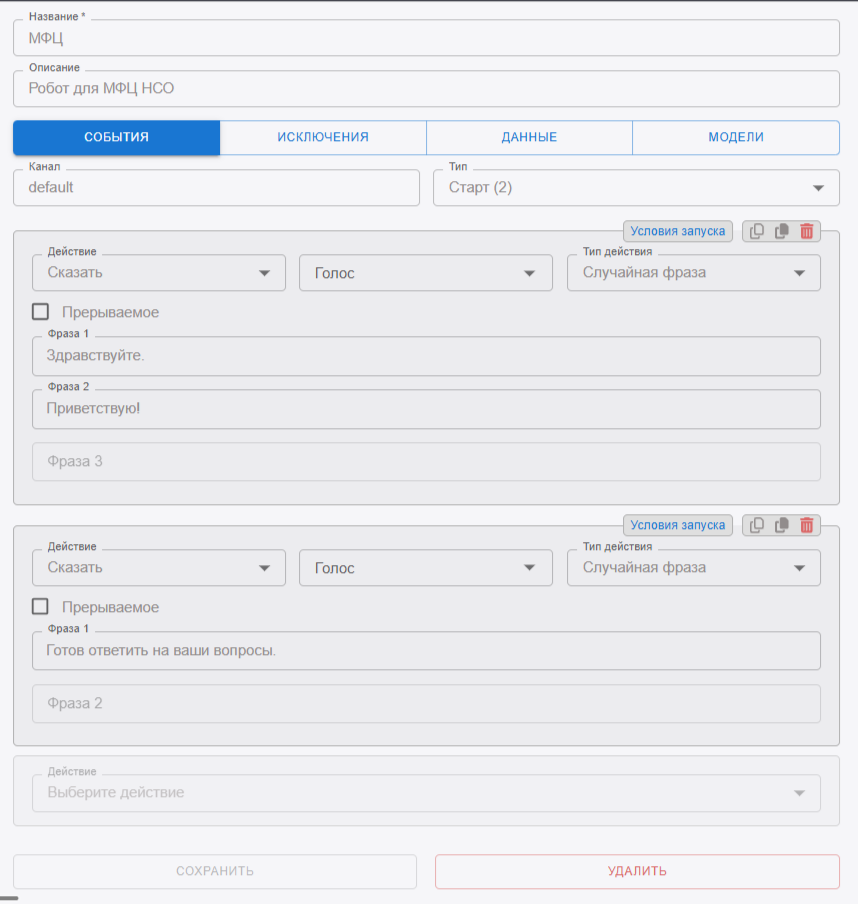Delete the second action block with the red trash icon

[806, 525]
